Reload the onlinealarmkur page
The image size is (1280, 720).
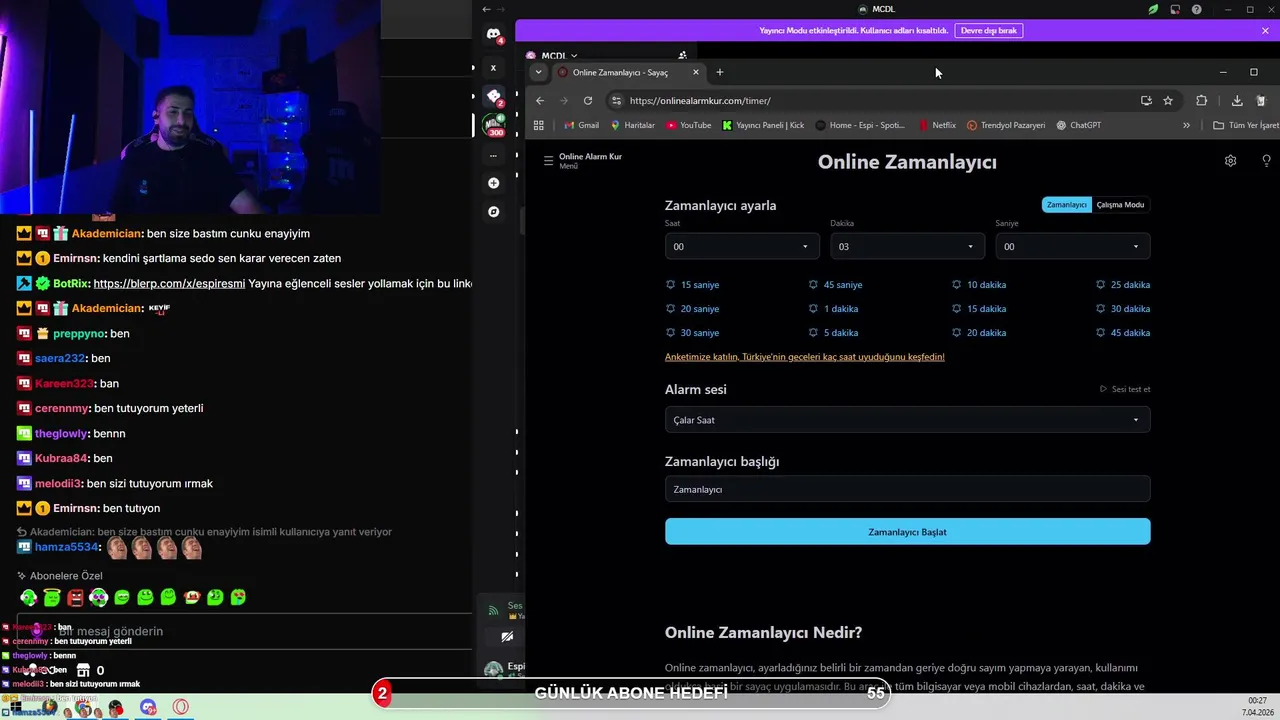(588, 100)
